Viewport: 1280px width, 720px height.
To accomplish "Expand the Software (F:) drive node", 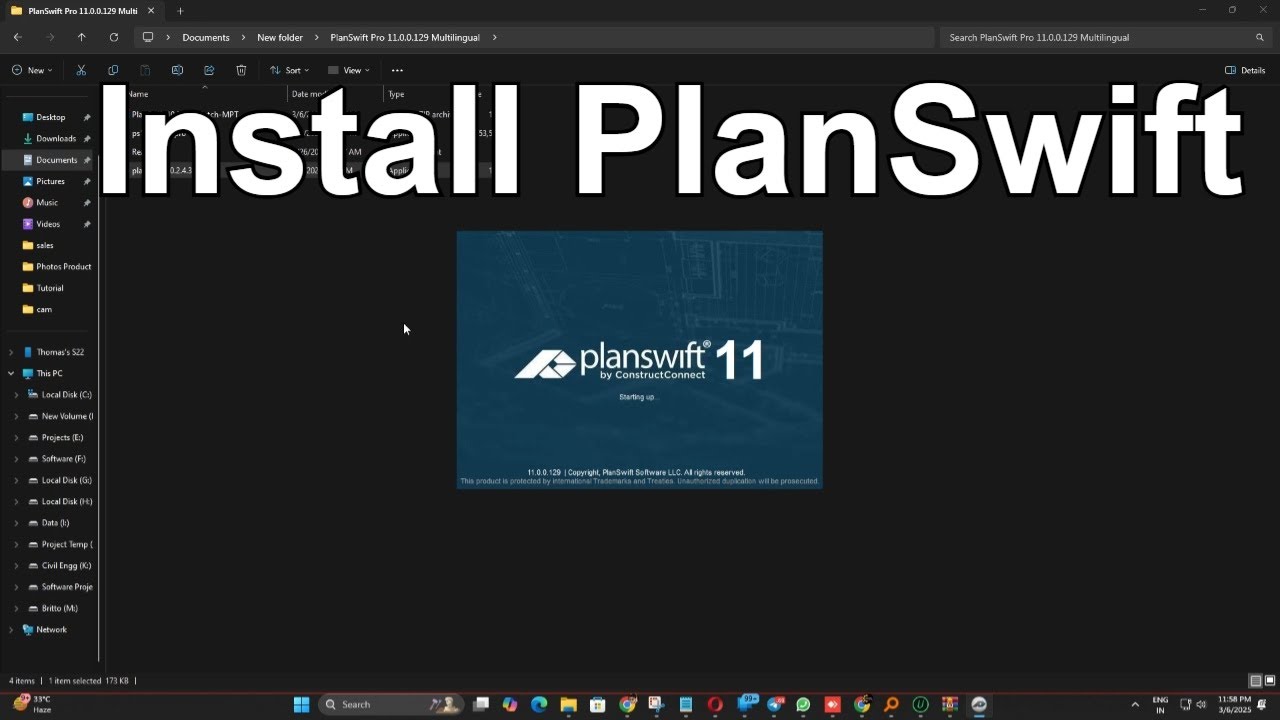I will tap(16, 459).
